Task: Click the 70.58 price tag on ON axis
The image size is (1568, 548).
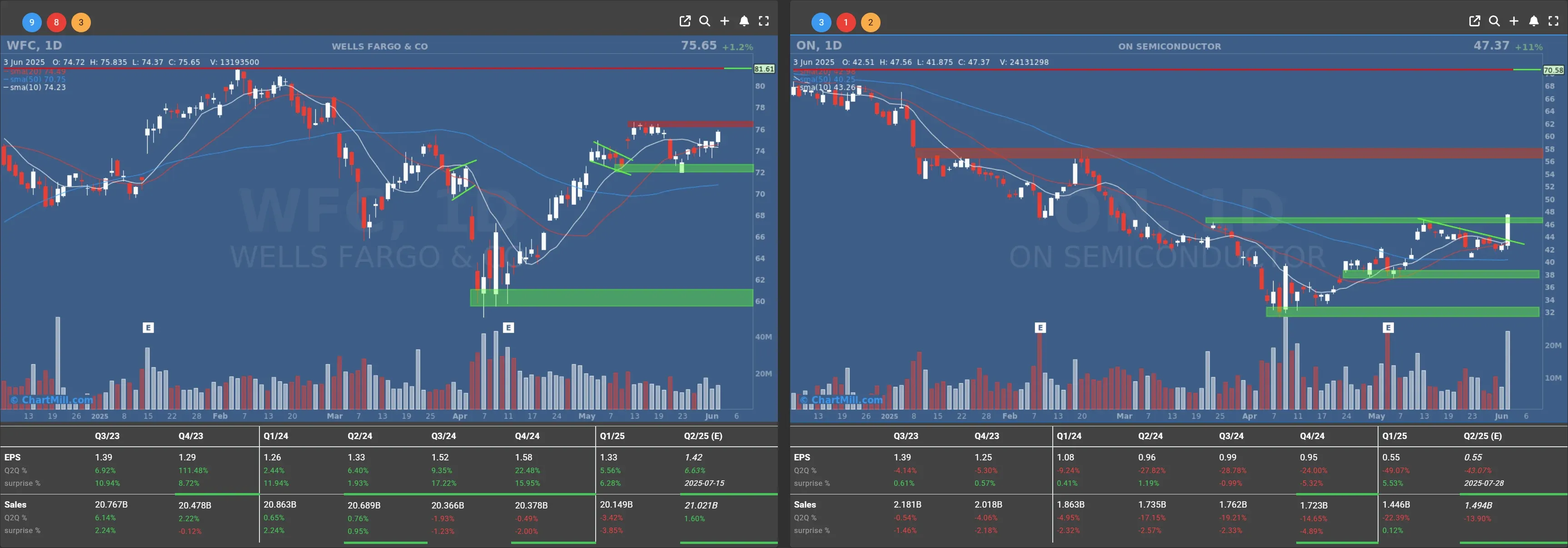Action: pos(1553,70)
